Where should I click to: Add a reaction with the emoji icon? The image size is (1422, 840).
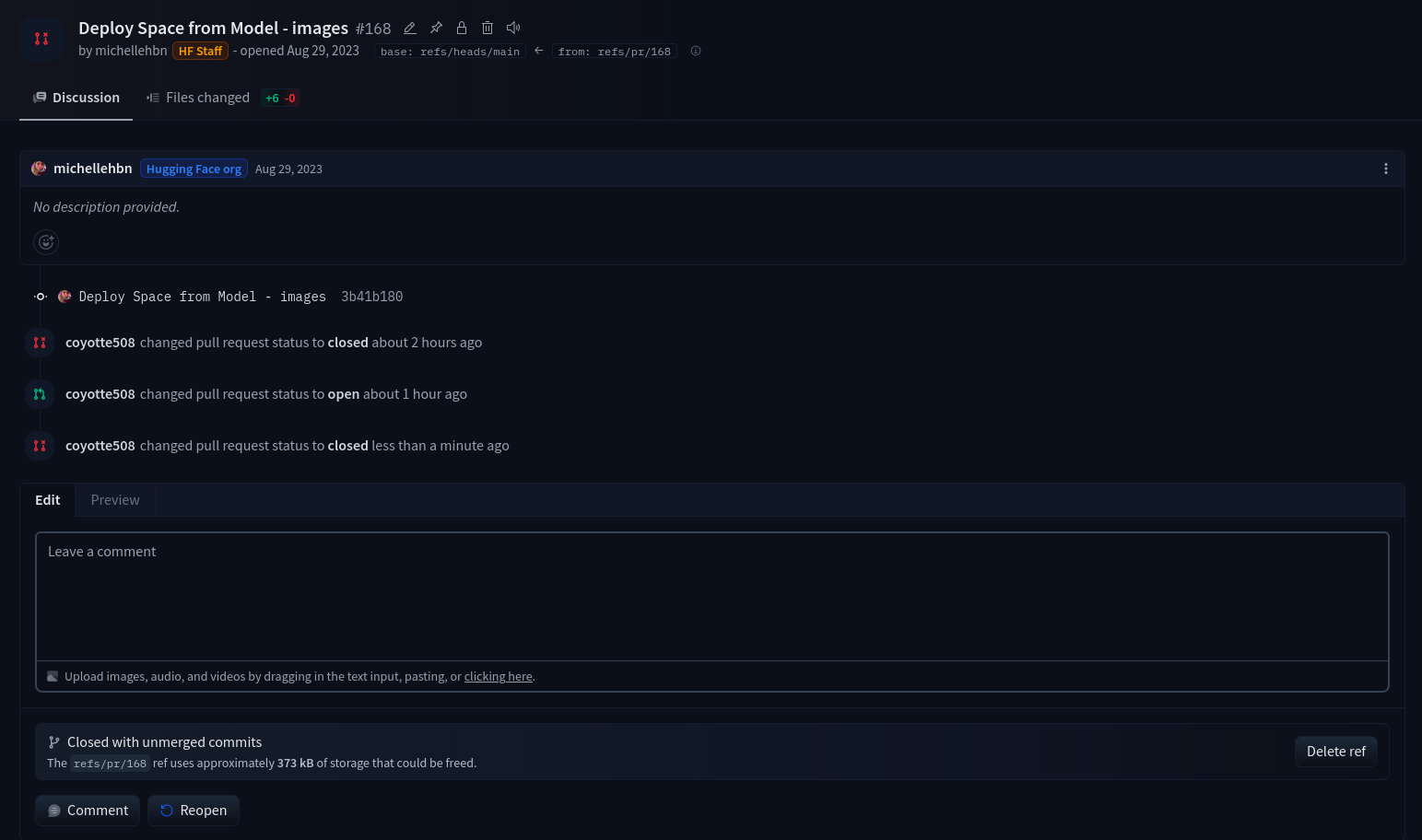46,242
